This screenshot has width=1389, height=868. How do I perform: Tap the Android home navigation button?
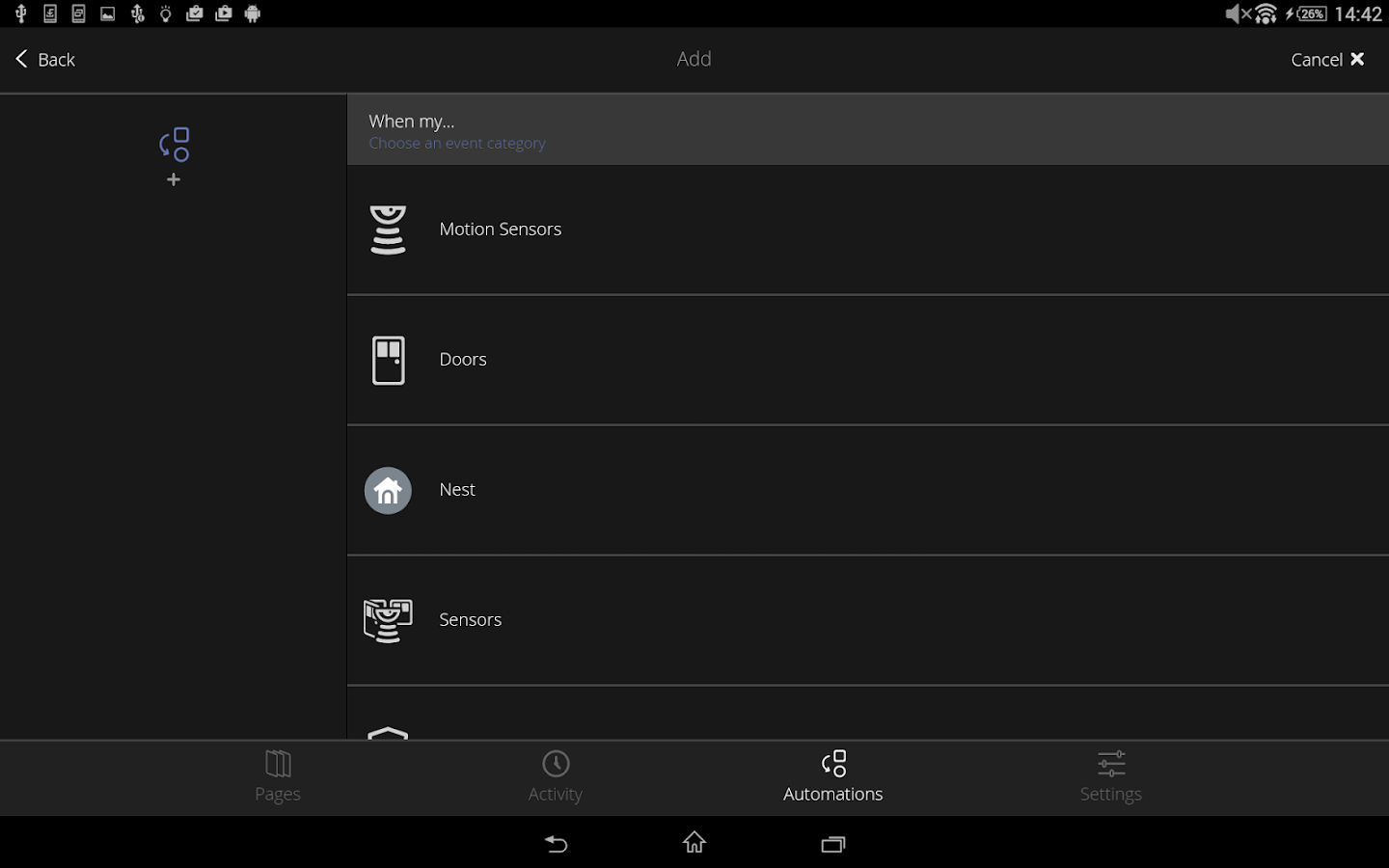(x=694, y=843)
